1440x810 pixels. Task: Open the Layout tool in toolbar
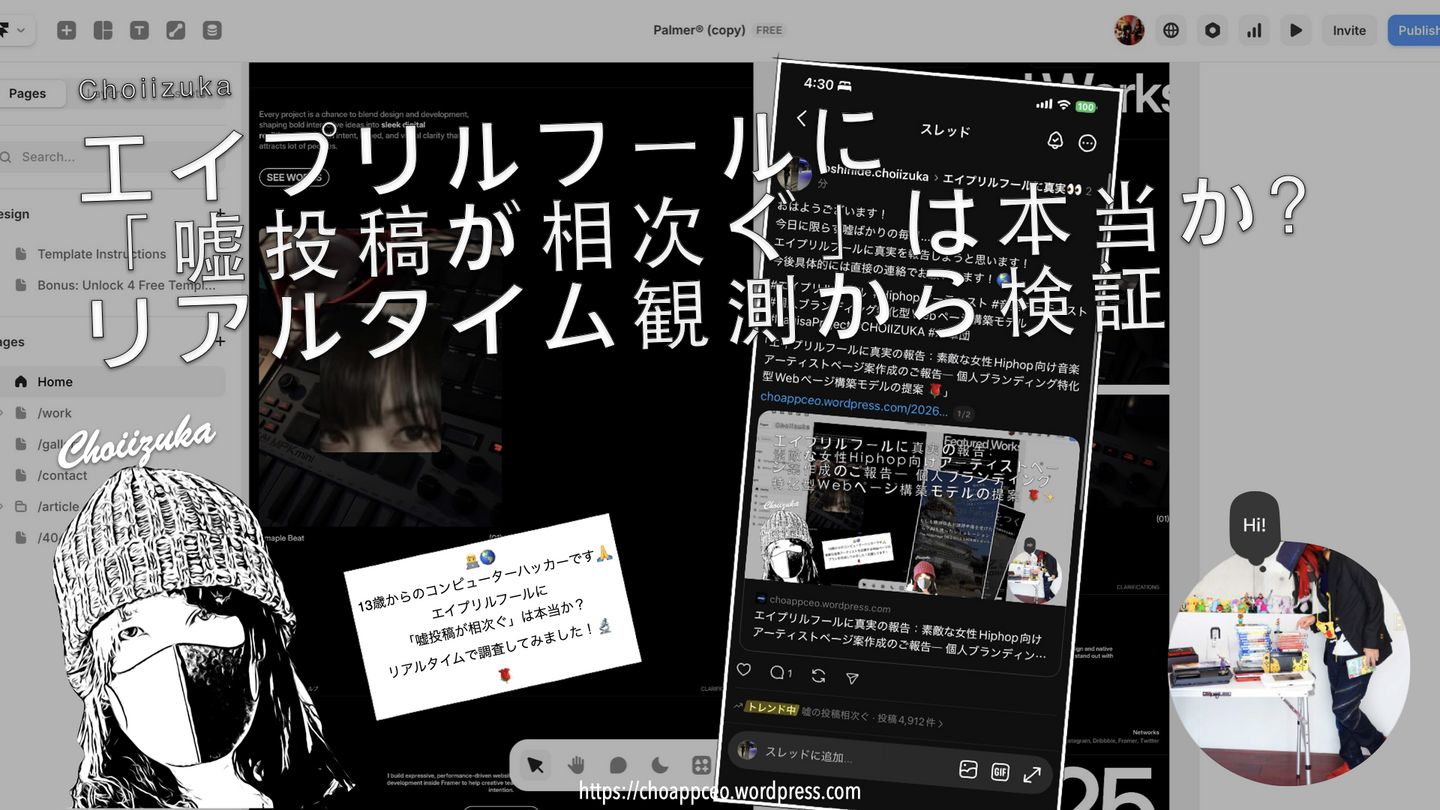pyautogui.click(x=103, y=30)
